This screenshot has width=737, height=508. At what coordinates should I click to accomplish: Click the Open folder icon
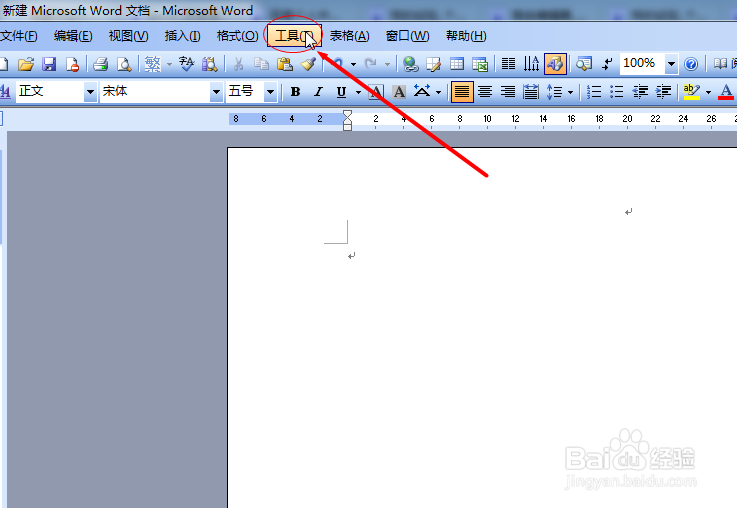[x=26, y=64]
